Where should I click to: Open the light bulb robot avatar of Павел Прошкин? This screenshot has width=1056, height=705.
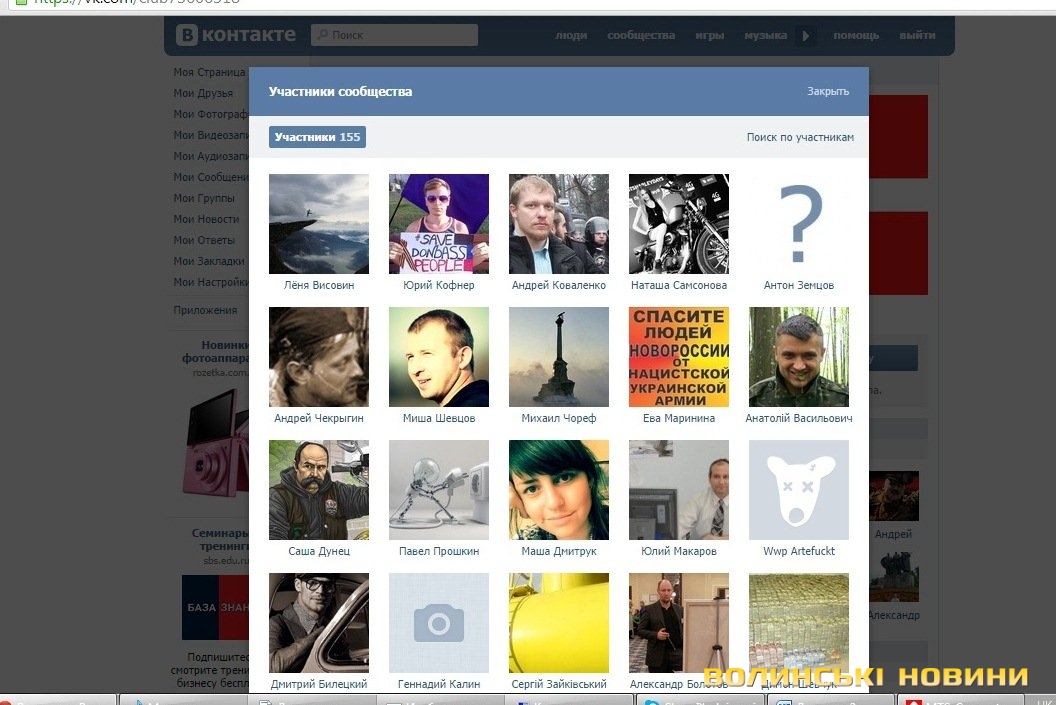click(438, 490)
